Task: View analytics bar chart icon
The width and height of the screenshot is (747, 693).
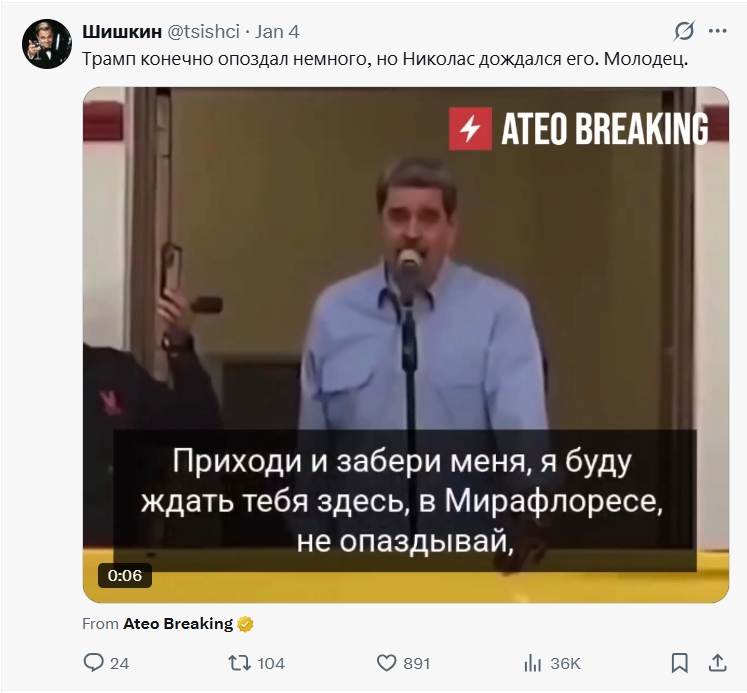Action: pos(533,663)
